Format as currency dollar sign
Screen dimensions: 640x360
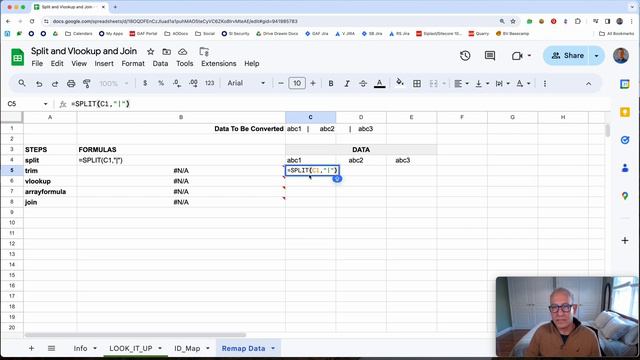tap(145, 83)
